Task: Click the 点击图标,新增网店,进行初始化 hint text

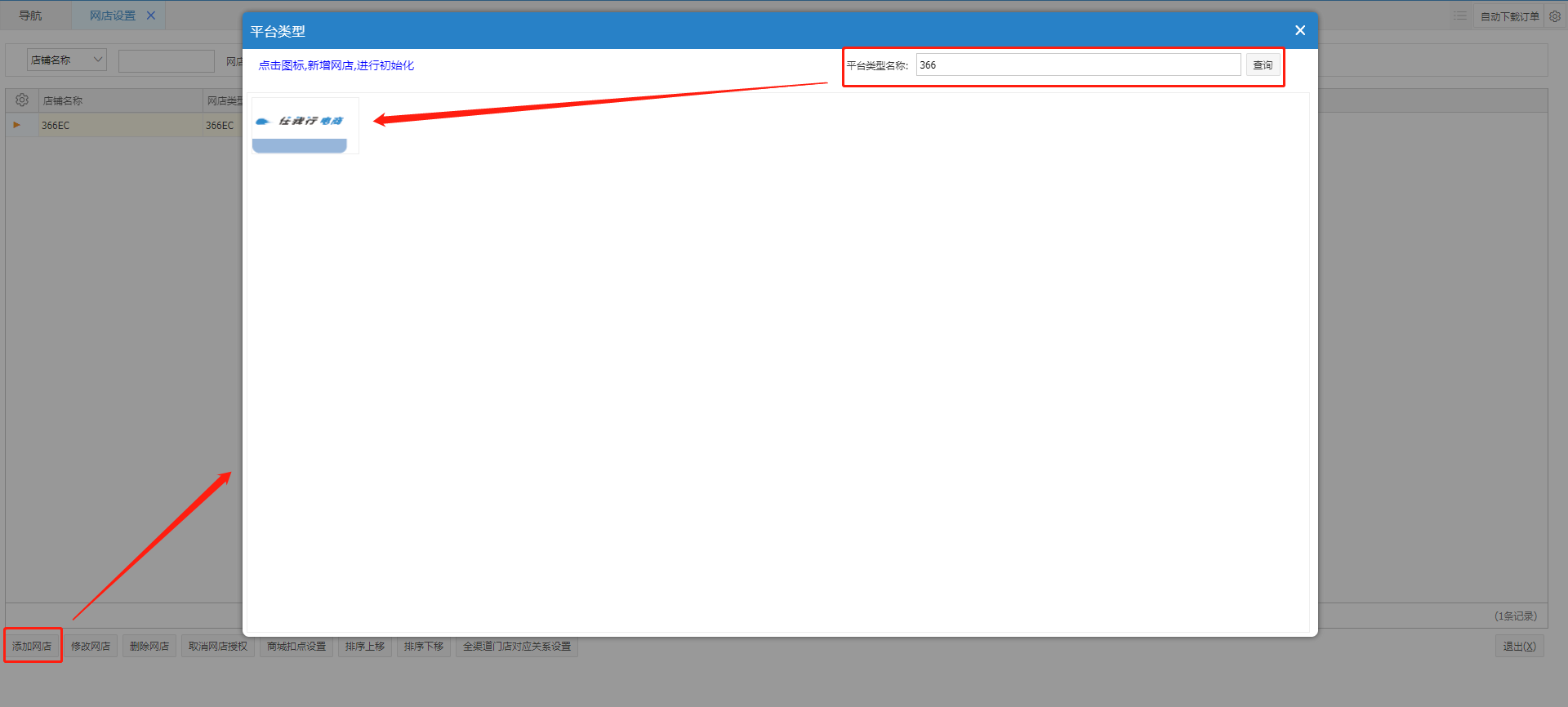Action: 336,65
